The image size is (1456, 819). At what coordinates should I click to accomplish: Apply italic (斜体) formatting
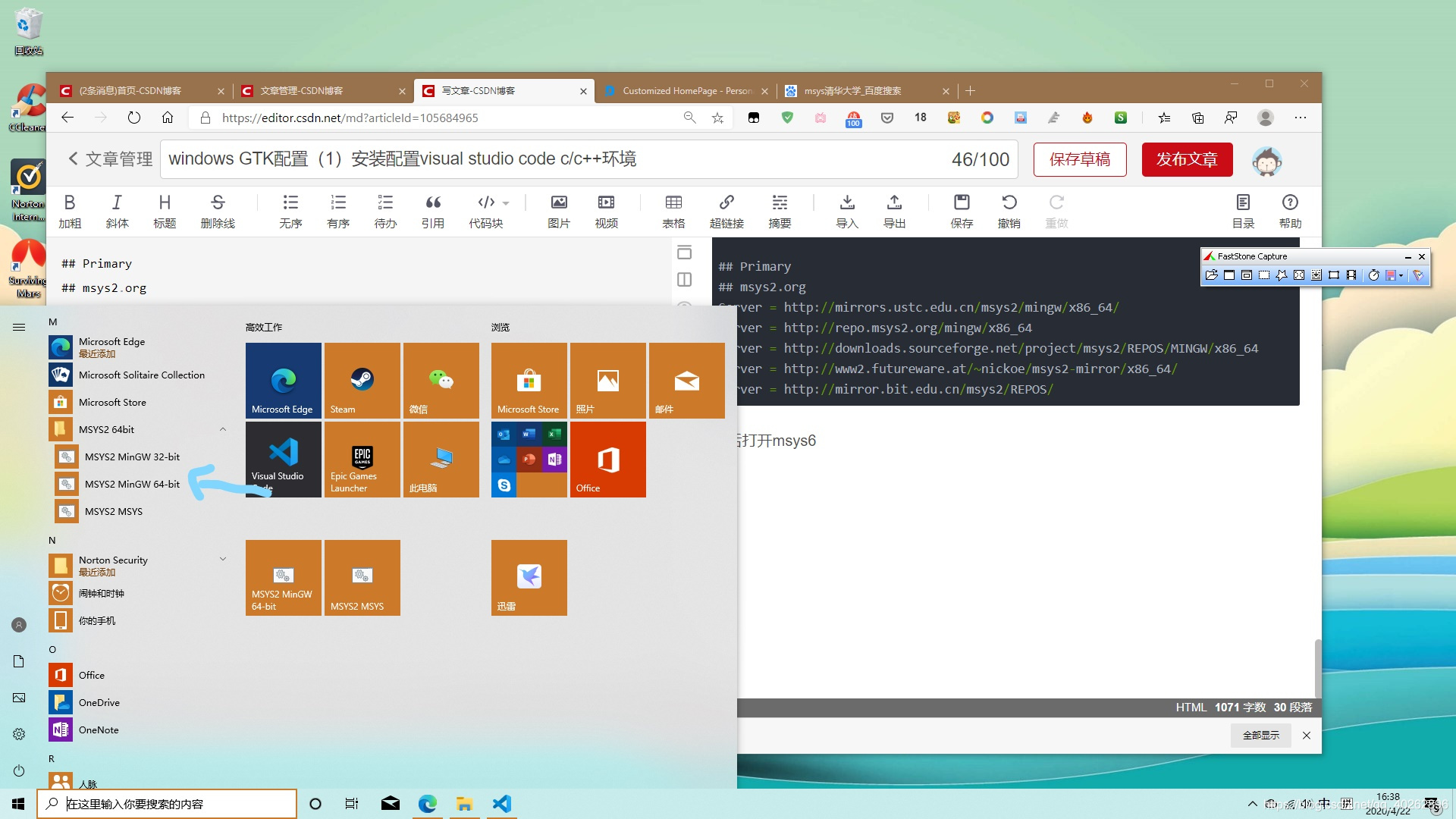pyautogui.click(x=117, y=211)
